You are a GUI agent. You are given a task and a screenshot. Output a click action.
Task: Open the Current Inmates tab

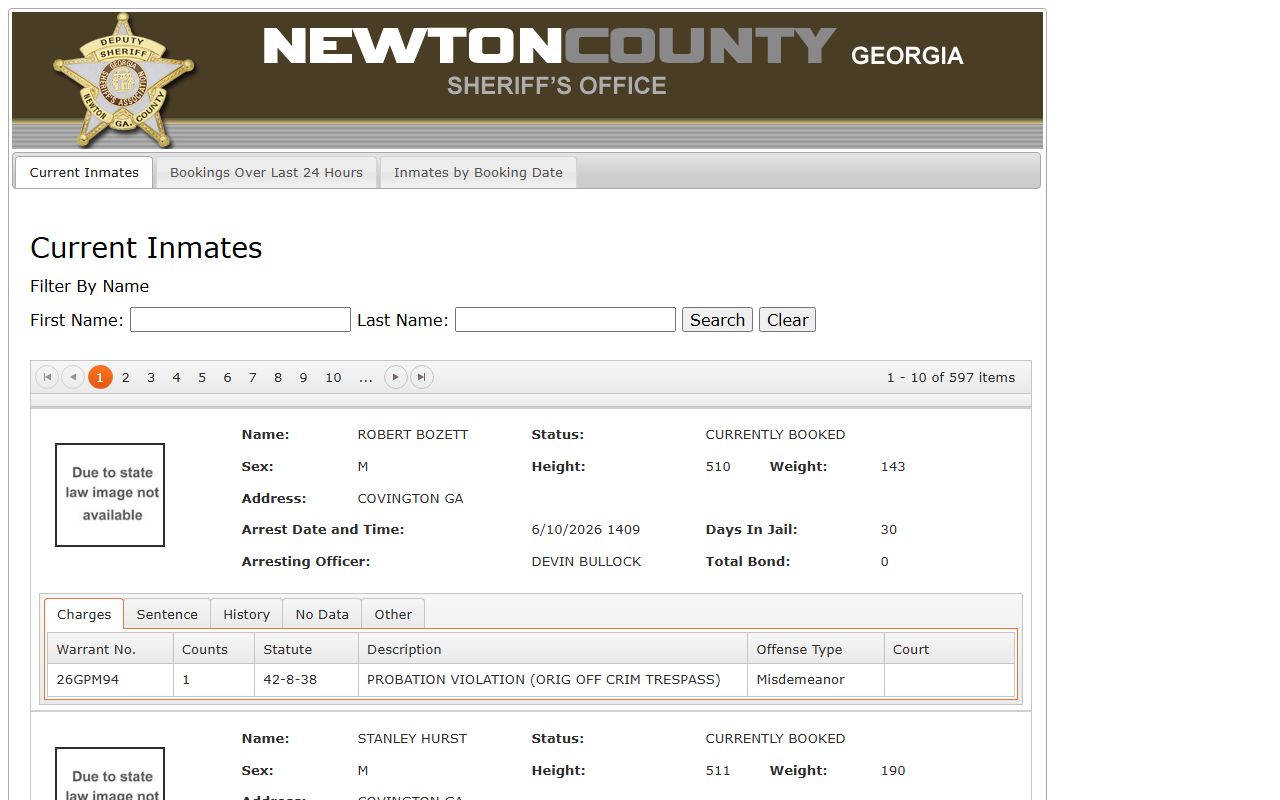click(84, 172)
